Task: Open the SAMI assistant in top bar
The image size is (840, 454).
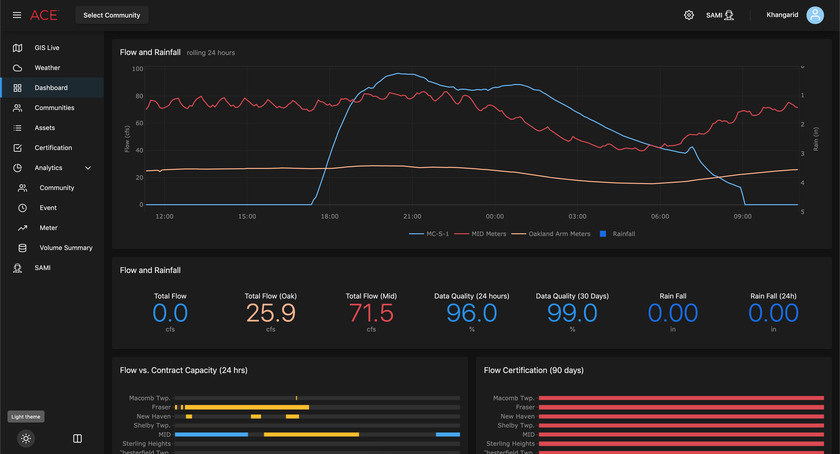Action: tap(720, 15)
